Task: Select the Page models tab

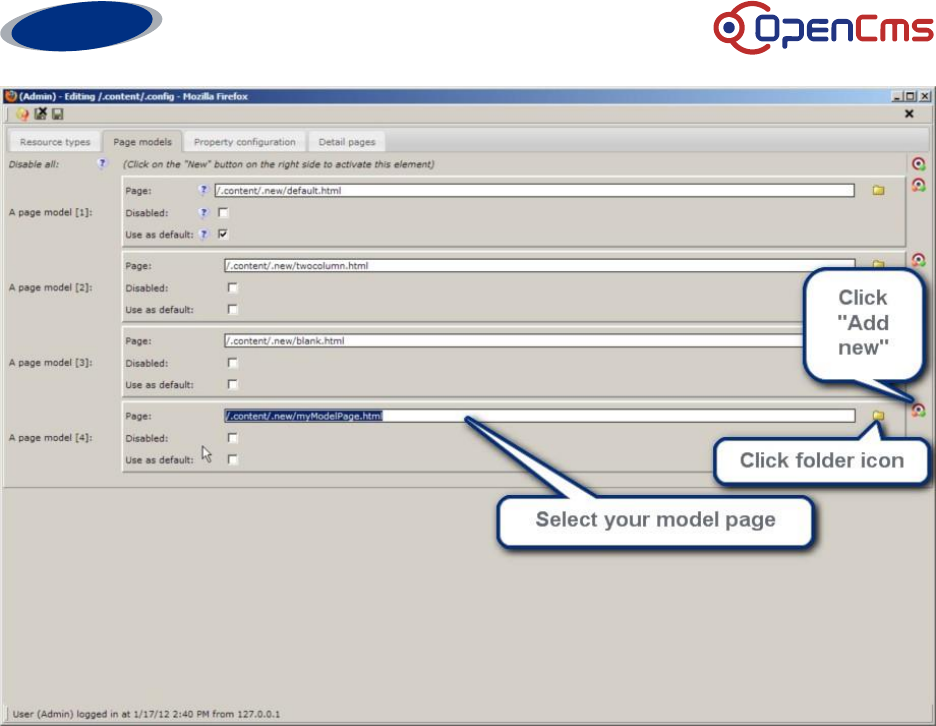Action: pos(143,141)
